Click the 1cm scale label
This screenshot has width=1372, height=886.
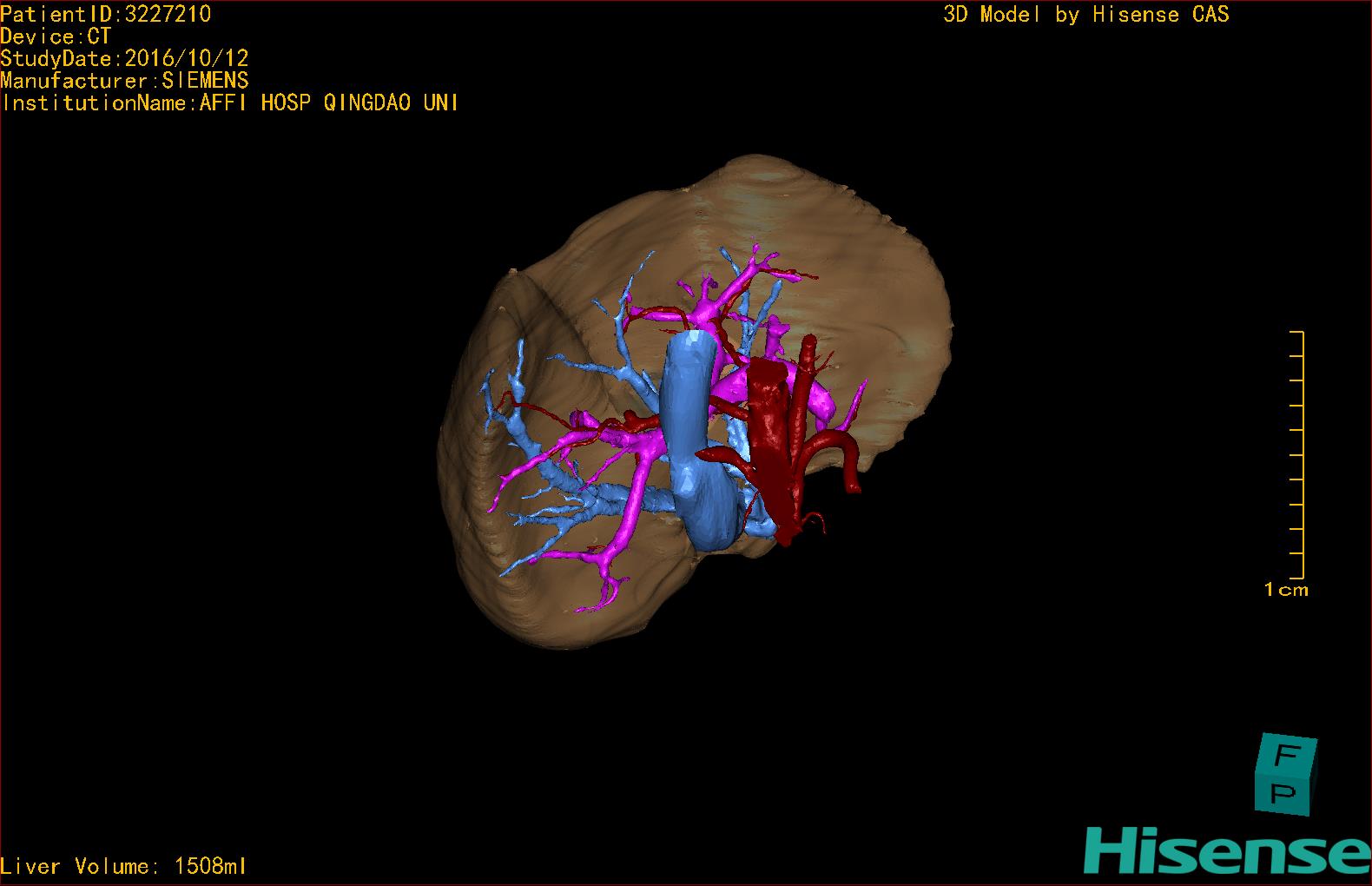[x=1285, y=590]
